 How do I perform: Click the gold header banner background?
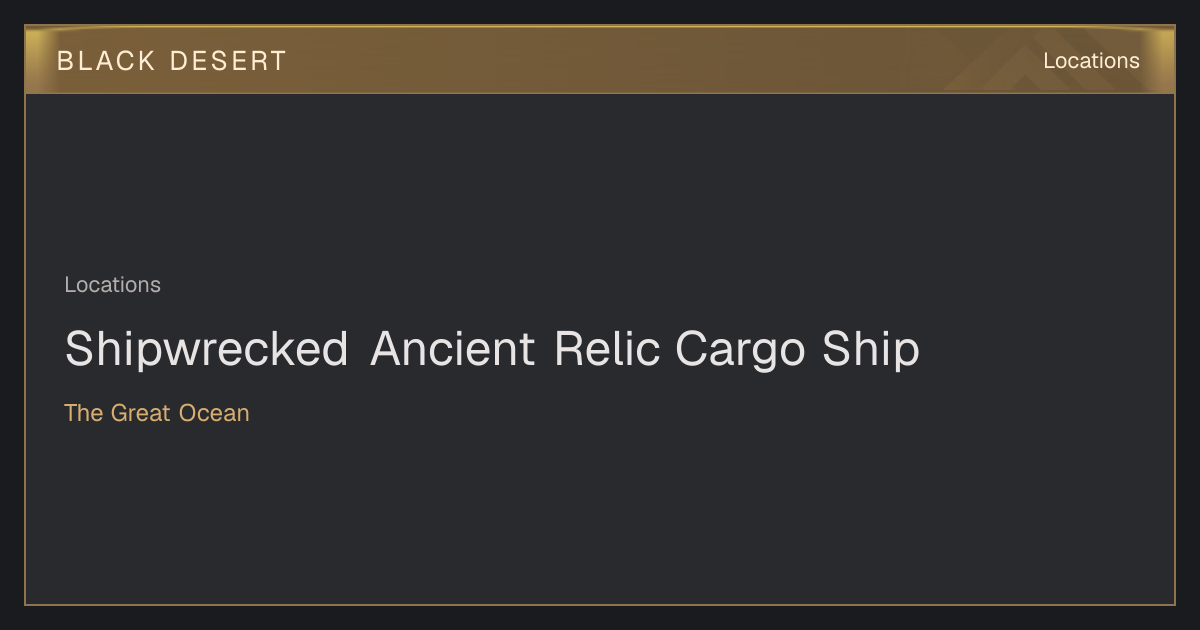600,60
